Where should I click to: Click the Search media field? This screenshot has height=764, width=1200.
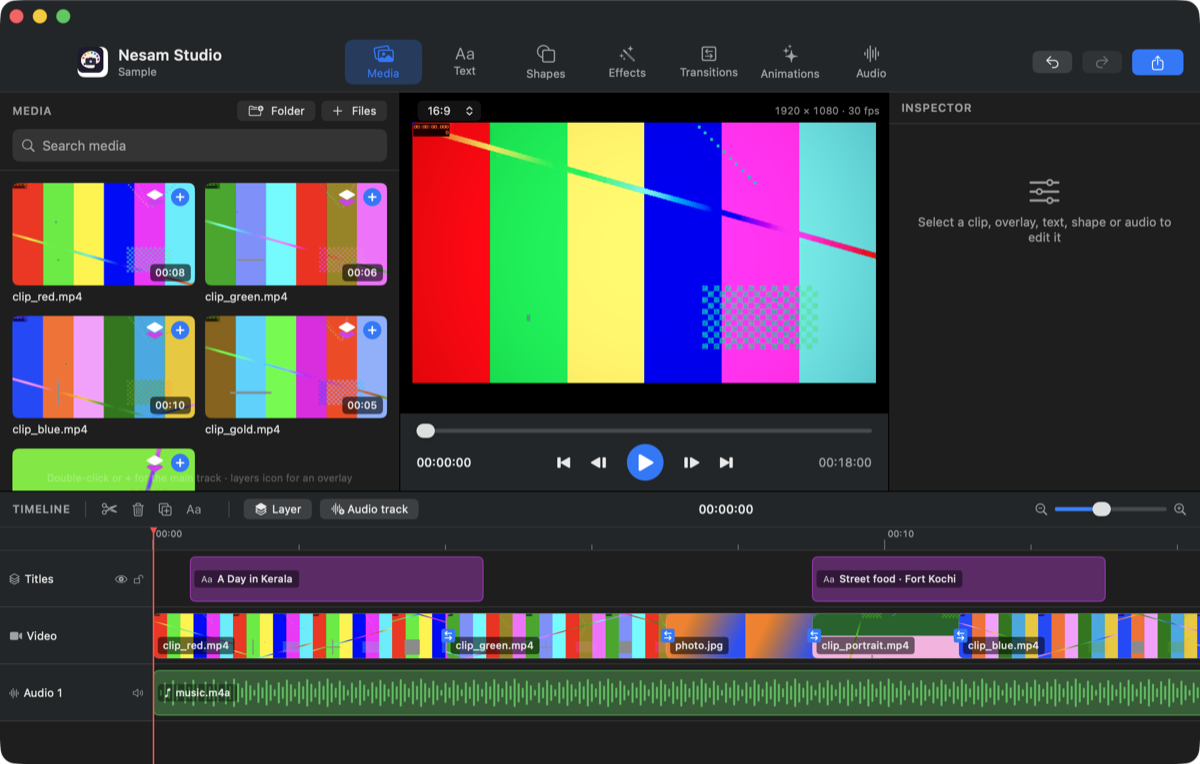(200, 146)
